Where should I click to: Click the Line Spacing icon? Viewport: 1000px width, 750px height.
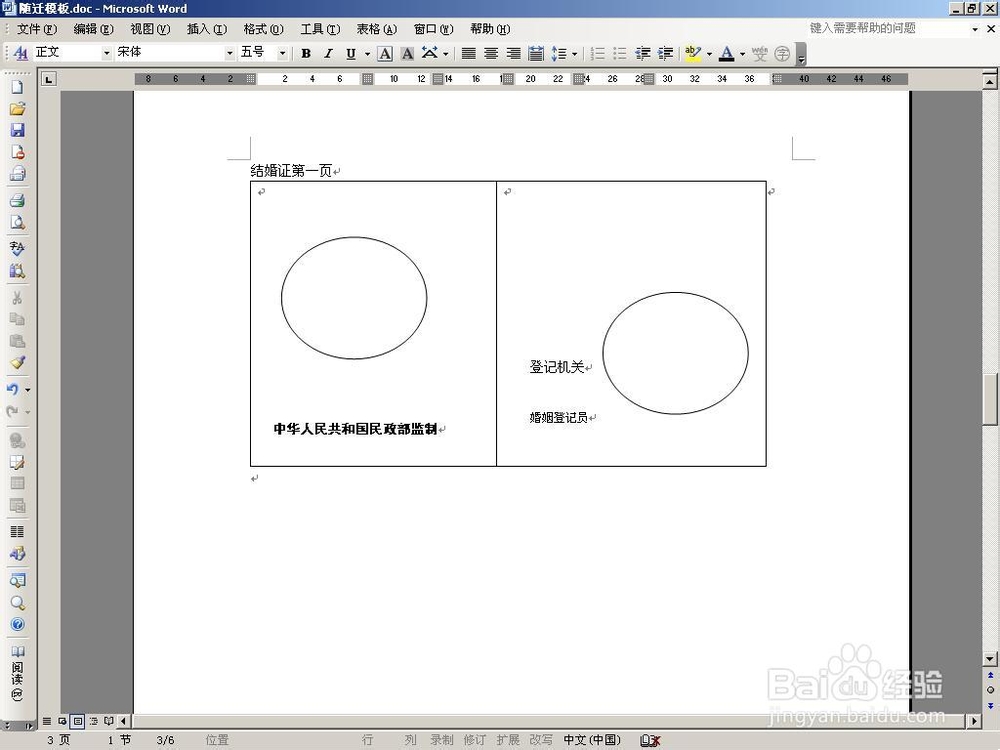[559, 54]
